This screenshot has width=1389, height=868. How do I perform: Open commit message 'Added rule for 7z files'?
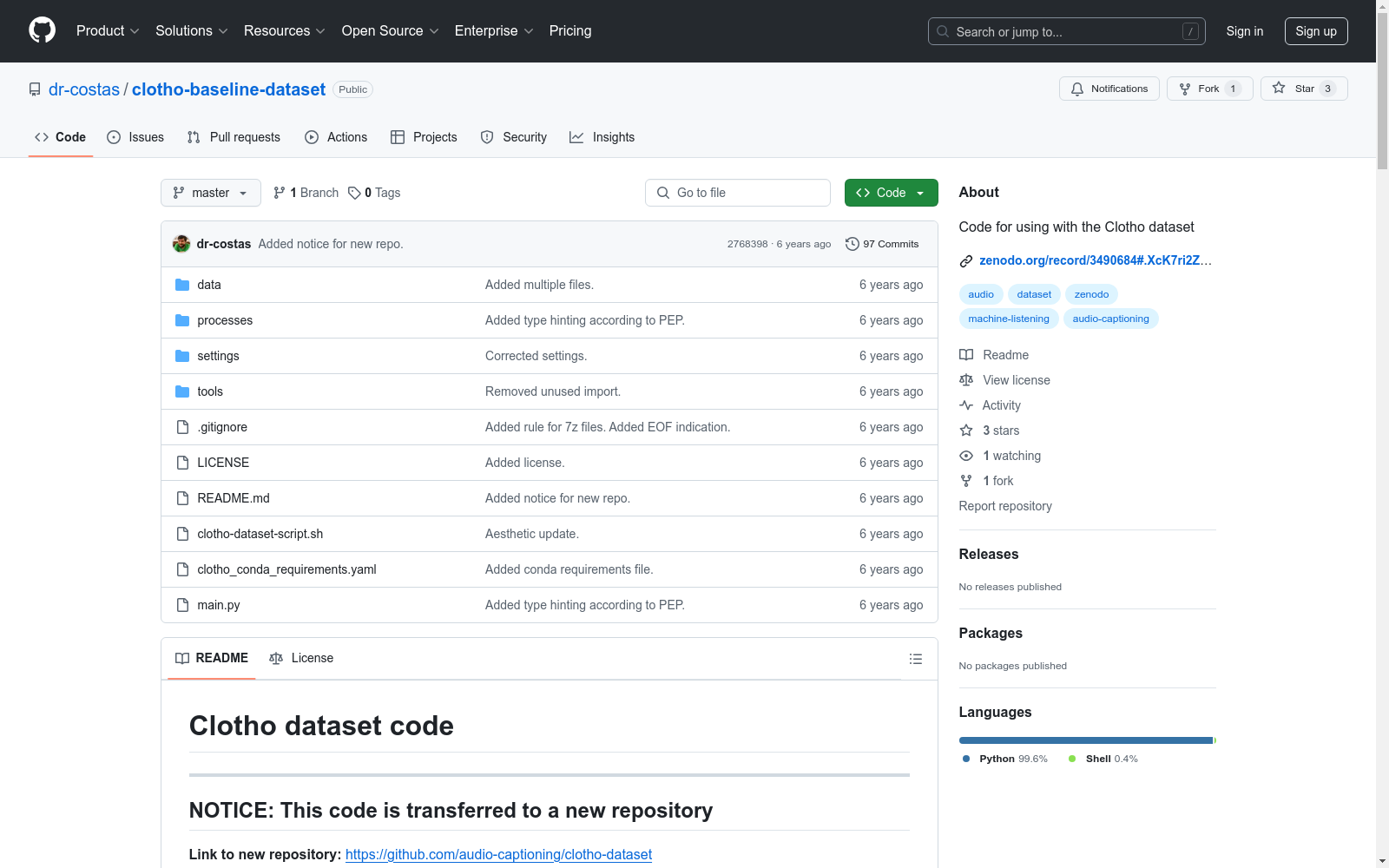point(608,427)
